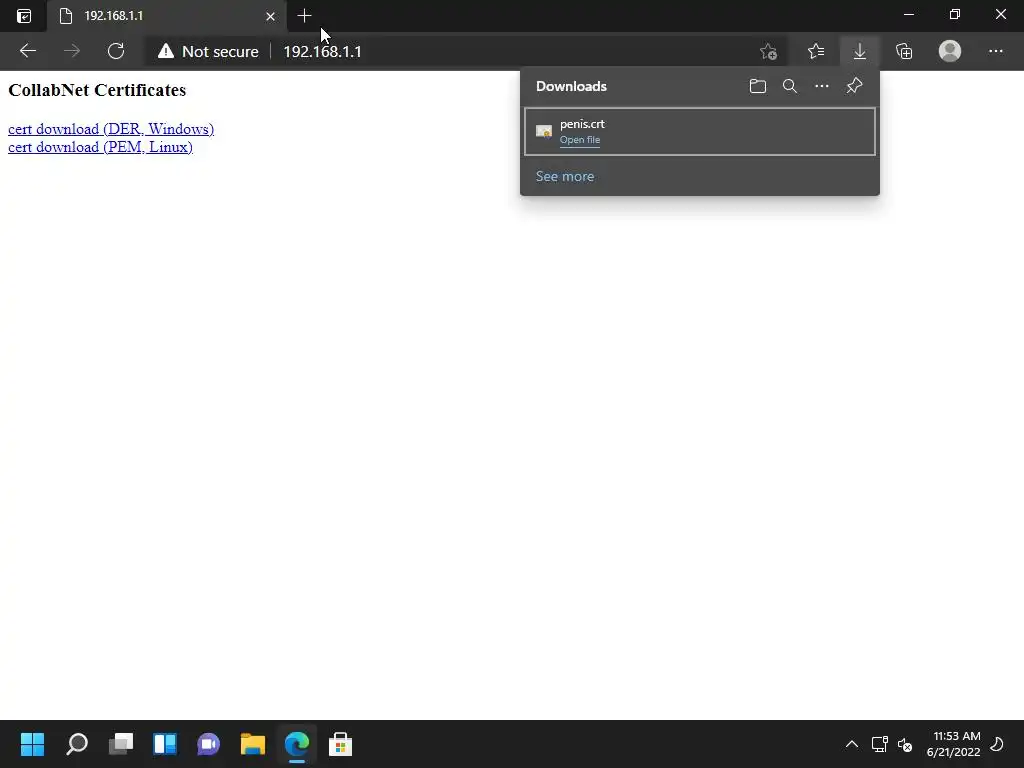Open more options in Downloads panel
The image size is (1024, 768).
pyautogui.click(x=822, y=86)
